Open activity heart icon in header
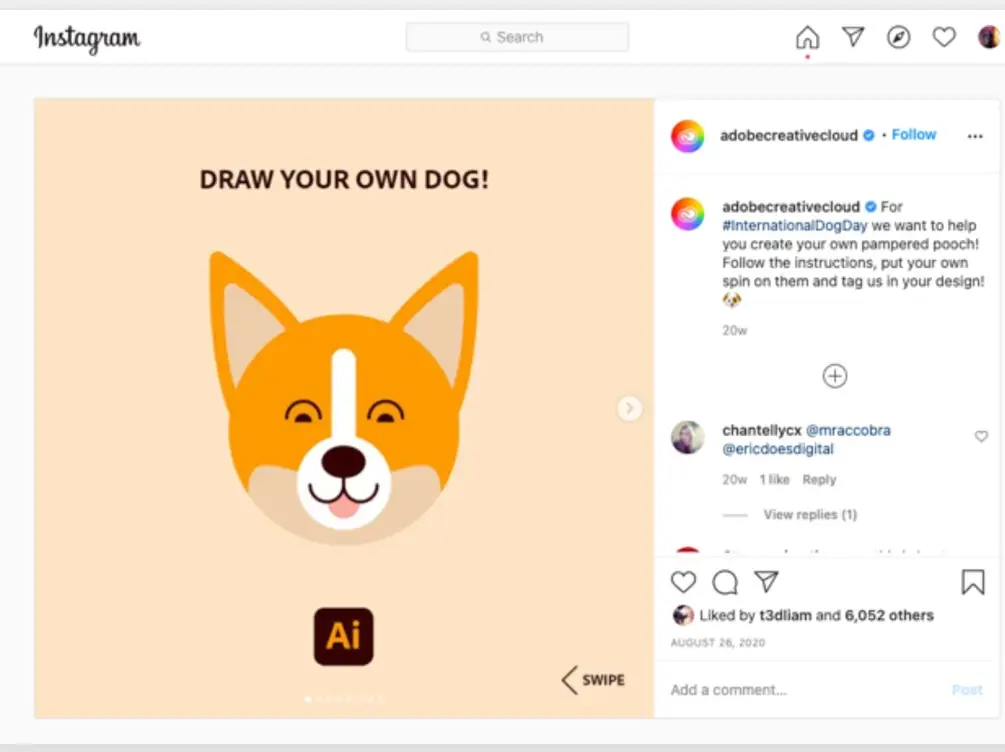 tap(944, 38)
